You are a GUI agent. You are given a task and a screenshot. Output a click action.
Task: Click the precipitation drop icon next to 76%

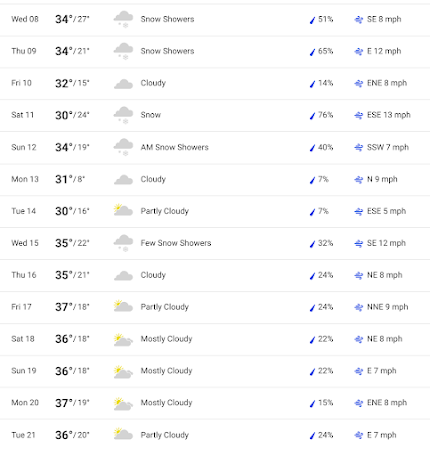click(312, 115)
